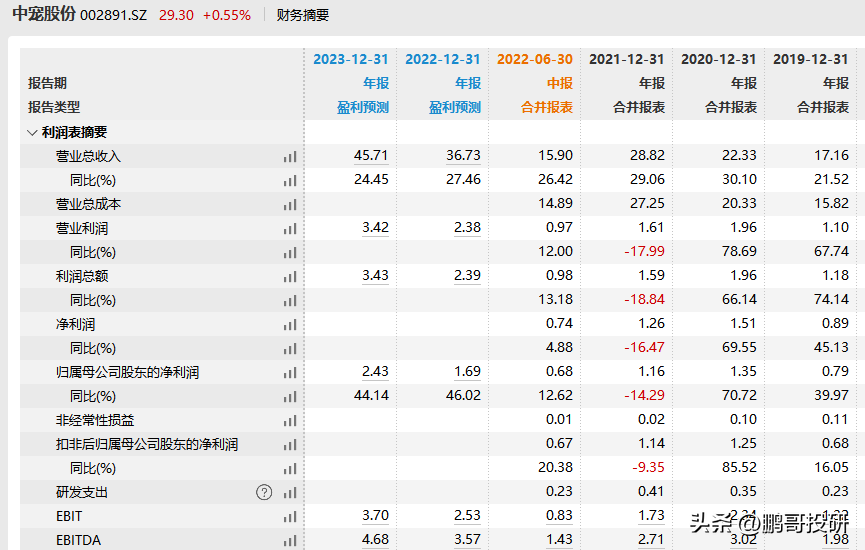Click negative growth value -14.29
Viewport: 865px width, 550px height.
[644, 396]
